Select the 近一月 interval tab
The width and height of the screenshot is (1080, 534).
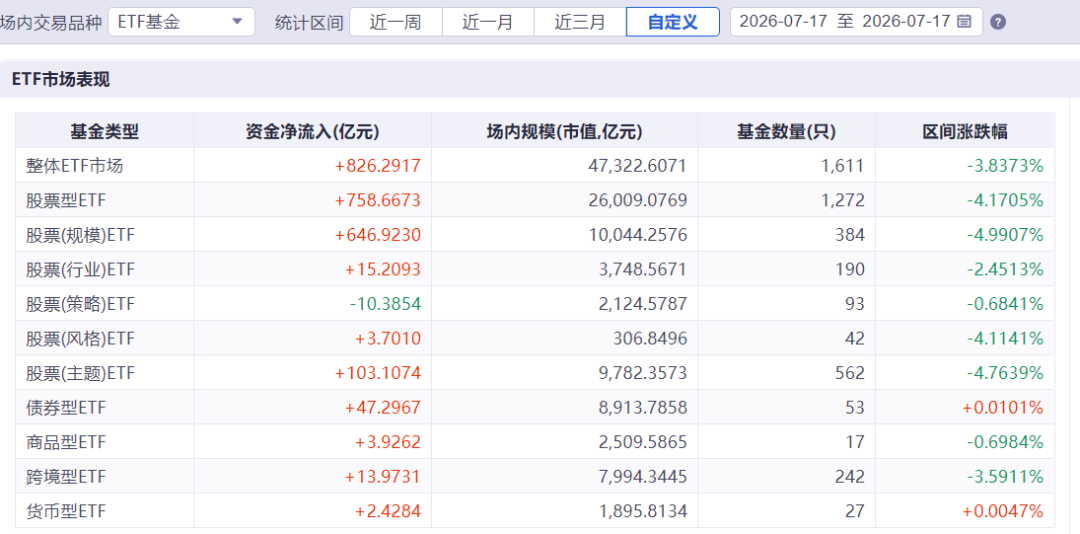pyautogui.click(x=488, y=22)
